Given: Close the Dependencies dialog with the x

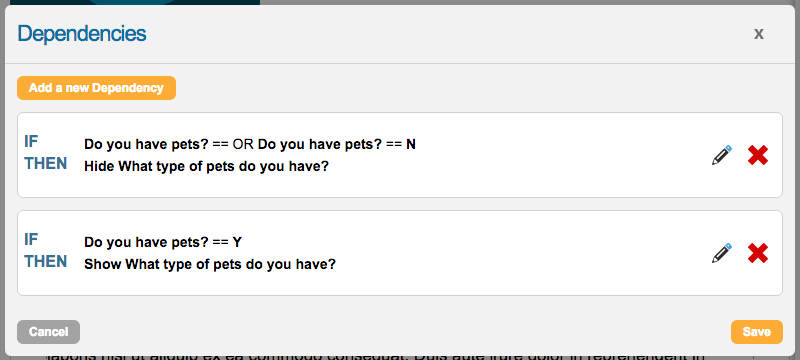Looking at the screenshot, I should coord(759,34).
